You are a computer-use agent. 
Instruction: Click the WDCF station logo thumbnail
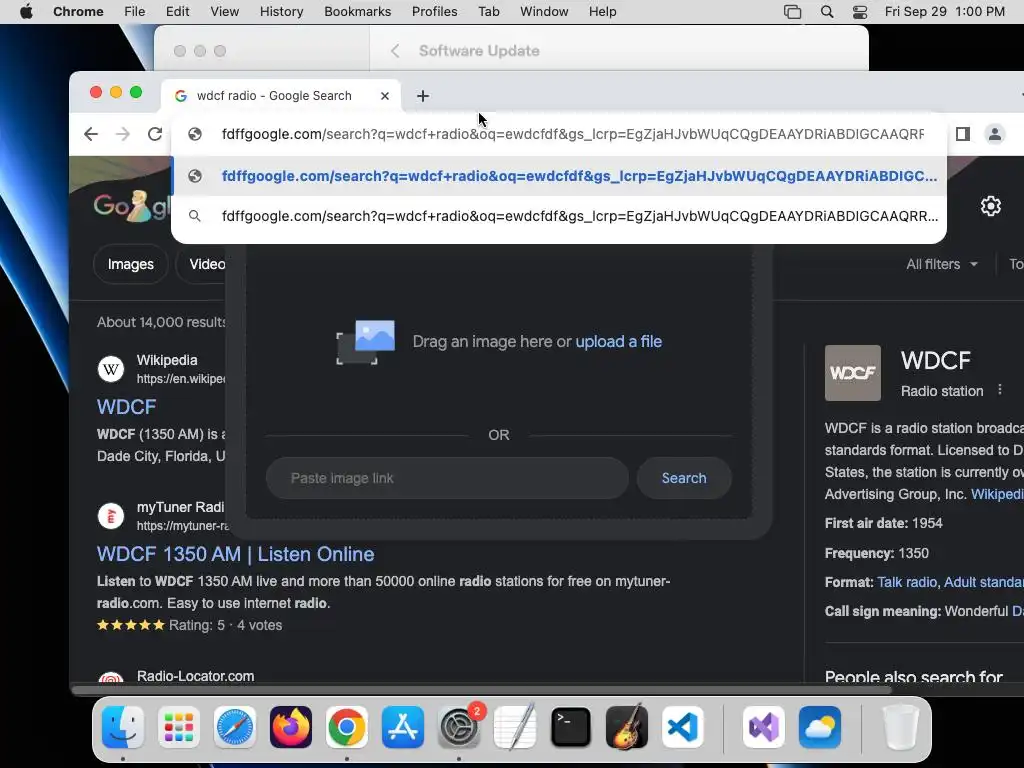point(853,373)
